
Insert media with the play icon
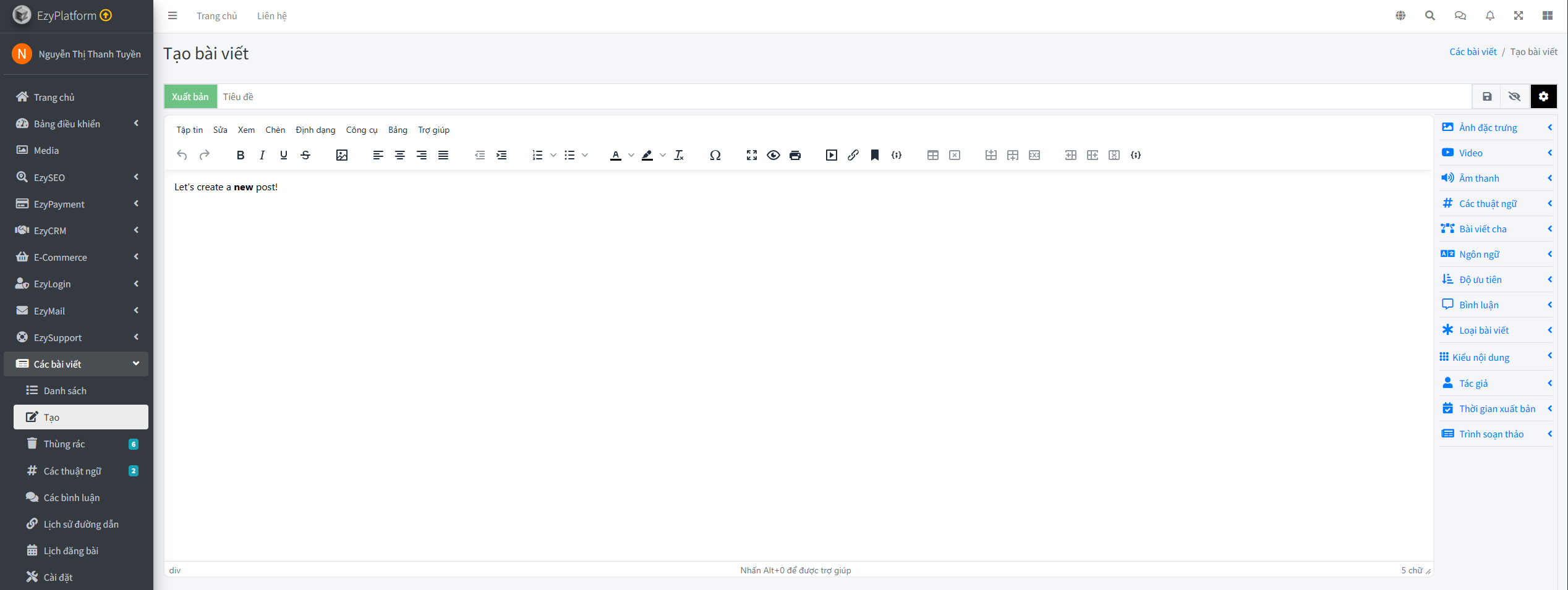831,155
